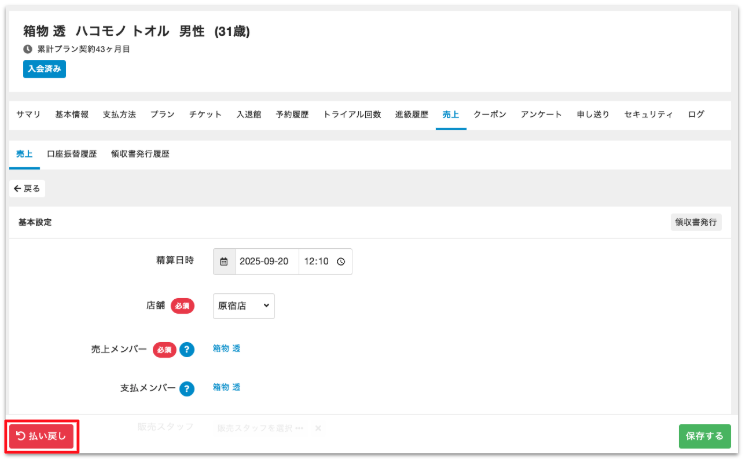
Task: Click the date field showing 2025-09-20
Action: (264, 261)
